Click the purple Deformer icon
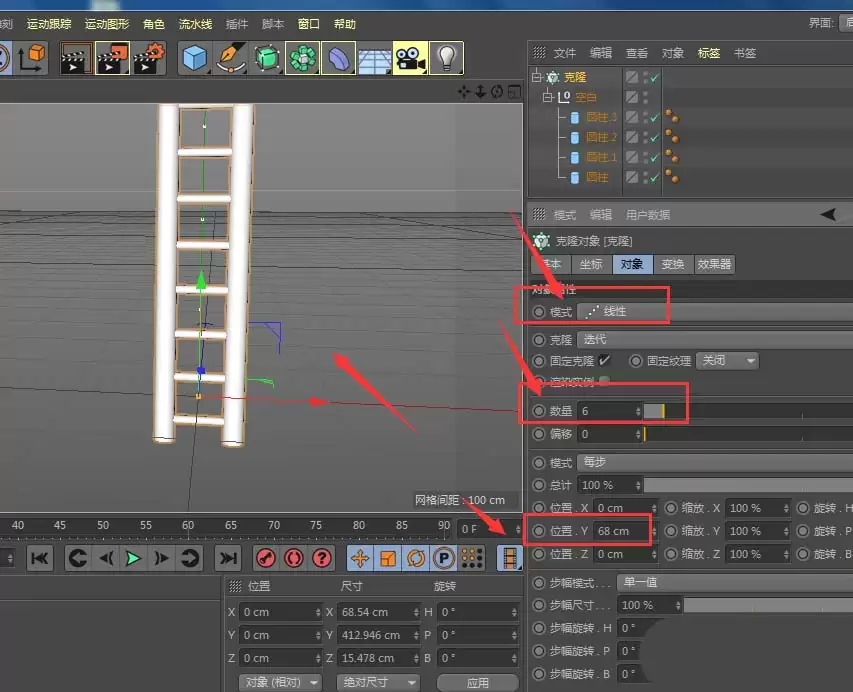 (x=337, y=58)
